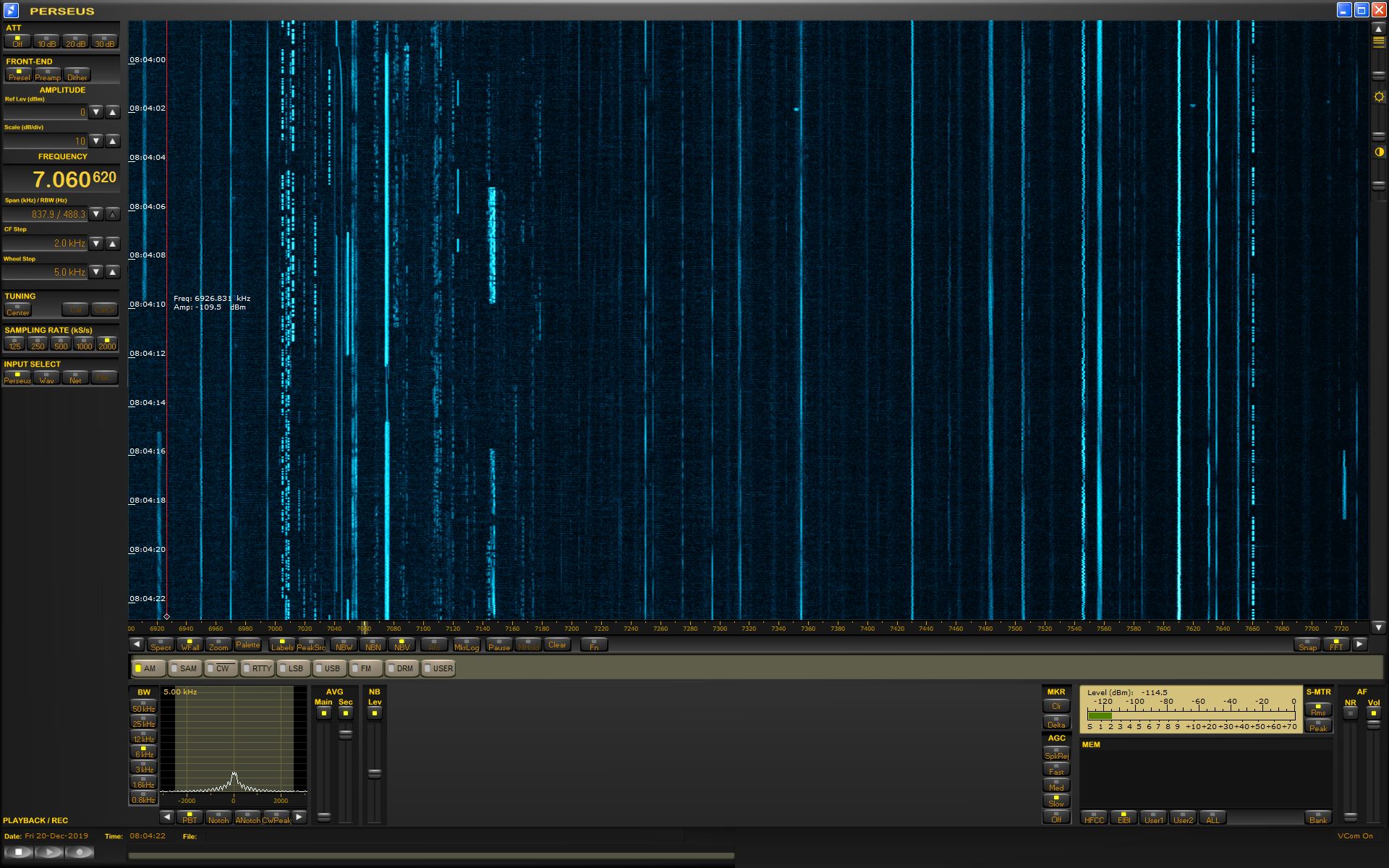Viewport: 1389px width, 868px height.
Task: Lower the CF Step with the down arrow
Action: (x=96, y=244)
